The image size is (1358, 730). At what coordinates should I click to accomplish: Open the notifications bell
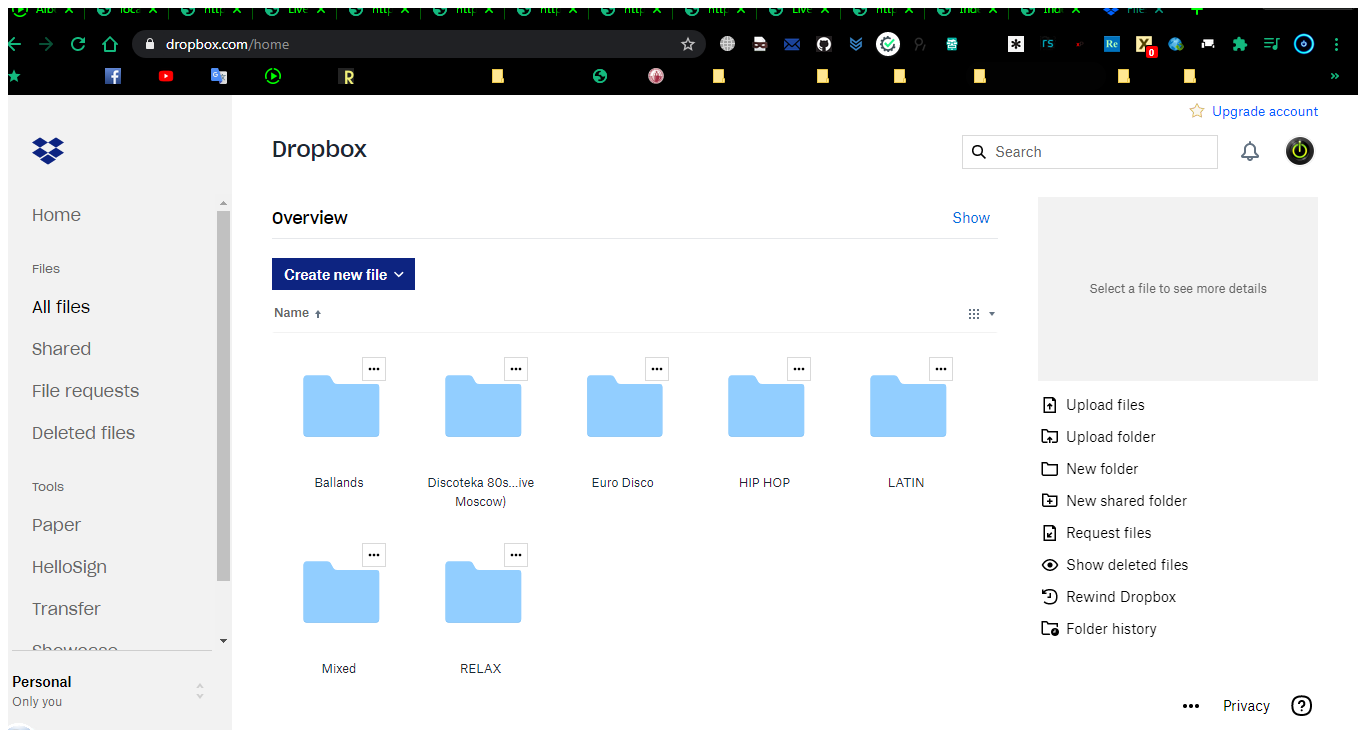click(x=1249, y=152)
